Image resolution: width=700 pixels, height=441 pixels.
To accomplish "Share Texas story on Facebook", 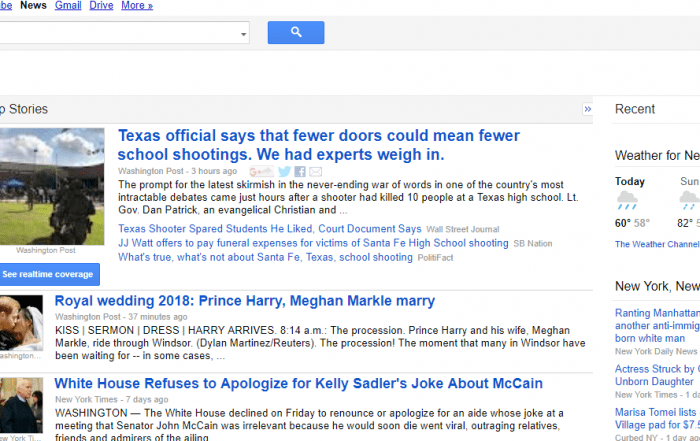I will pyautogui.click(x=300, y=172).
